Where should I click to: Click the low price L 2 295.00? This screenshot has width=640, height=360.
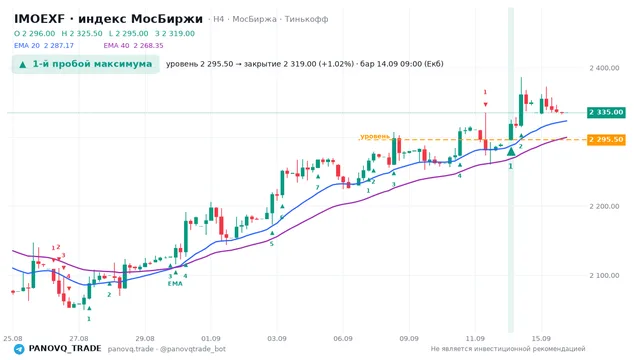(129, 33)
